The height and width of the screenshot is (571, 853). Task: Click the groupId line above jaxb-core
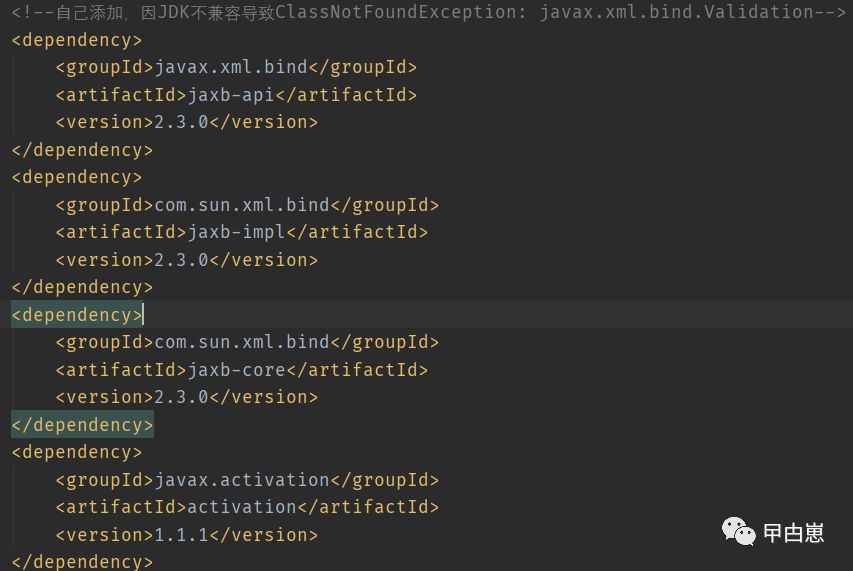(247, 342)
